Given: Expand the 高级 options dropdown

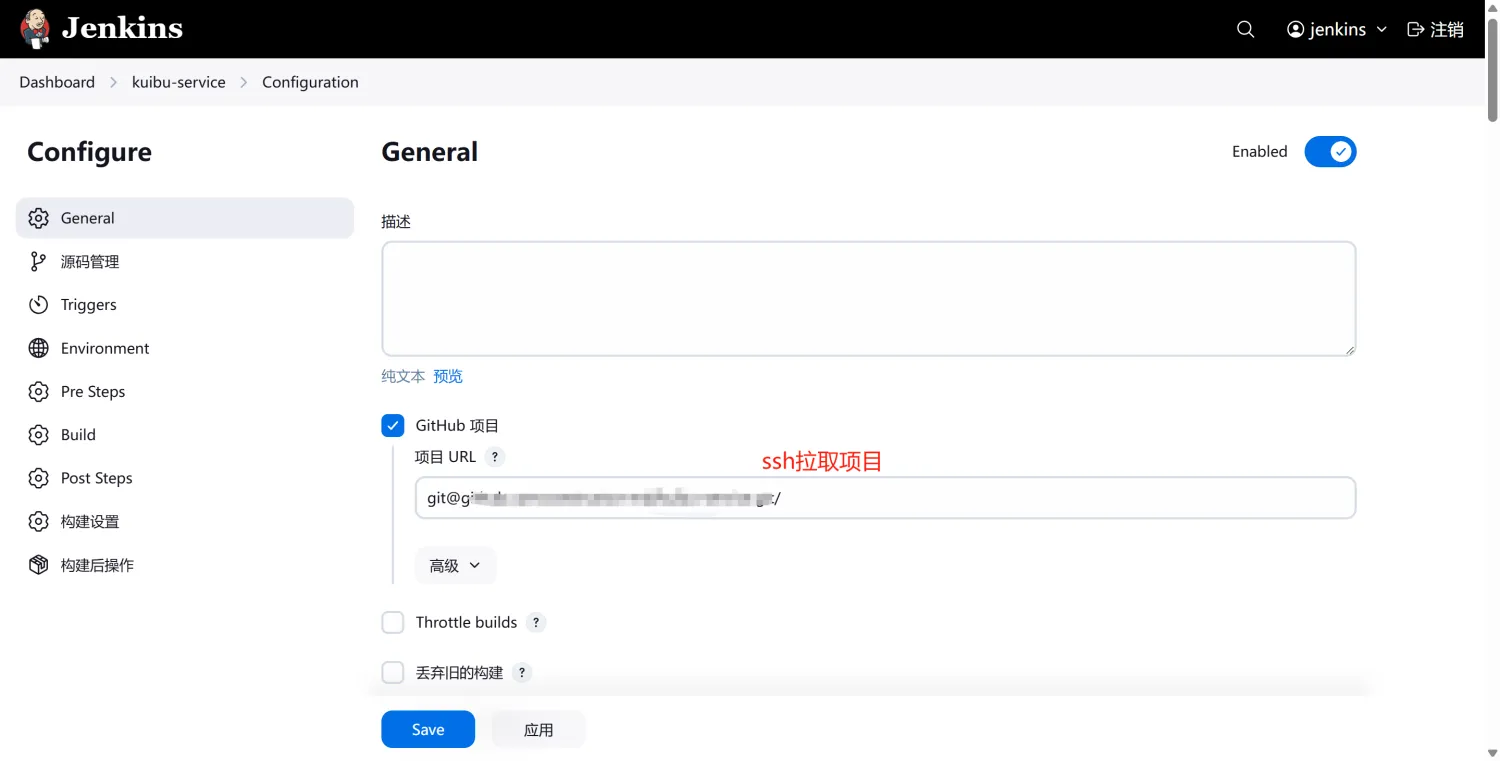Looking at the screenshot, I should coord(455,565).
